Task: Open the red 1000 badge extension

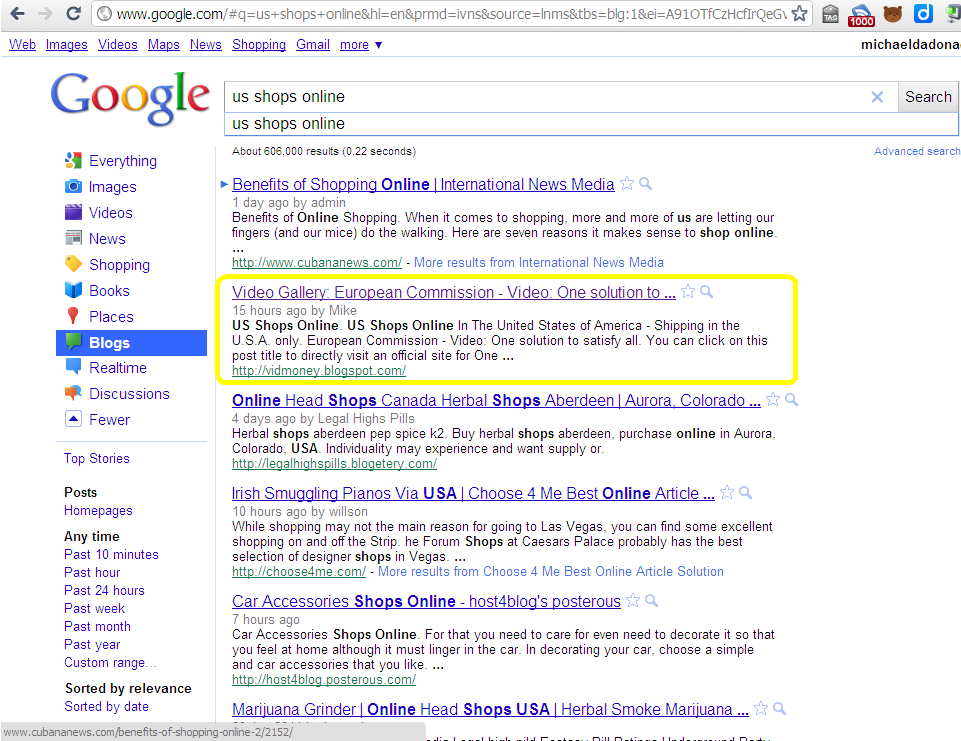Action: coord(861,15)
